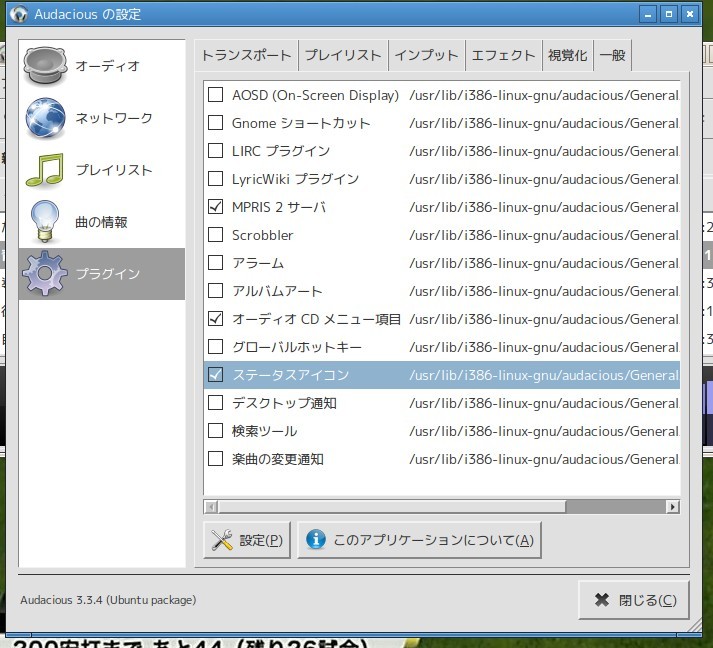Click このアプリケーションについて(A) button

click(419, 540)
